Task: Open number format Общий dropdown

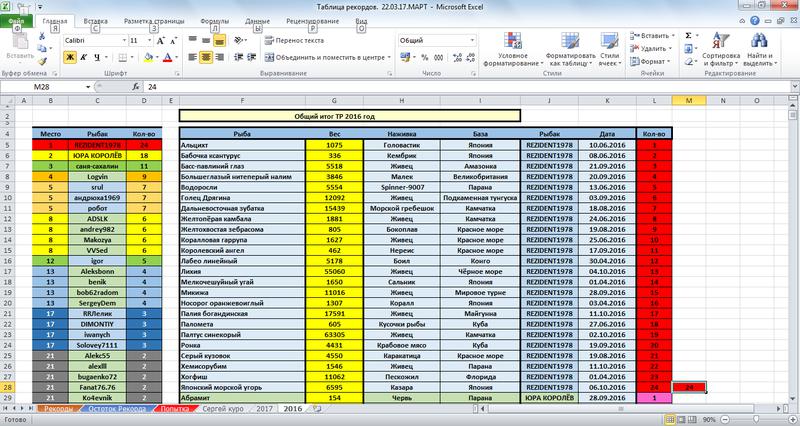Action: (472, 40)
